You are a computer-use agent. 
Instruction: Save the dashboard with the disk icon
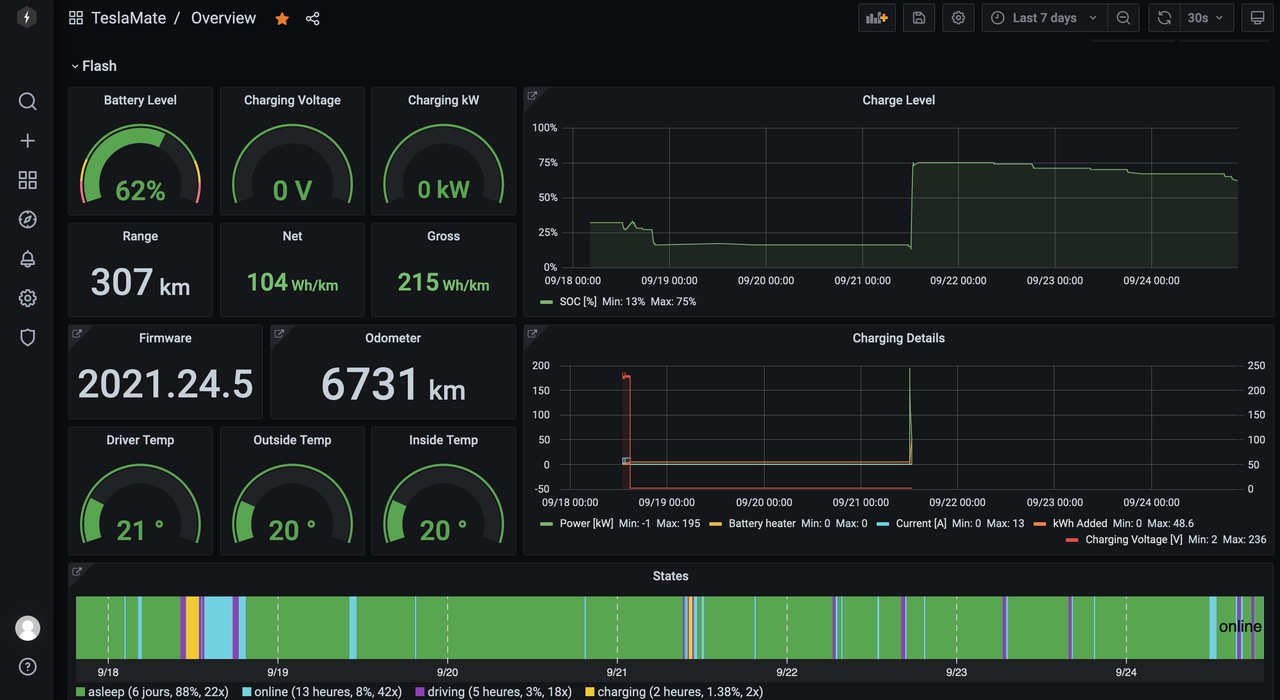pos(919,18)
